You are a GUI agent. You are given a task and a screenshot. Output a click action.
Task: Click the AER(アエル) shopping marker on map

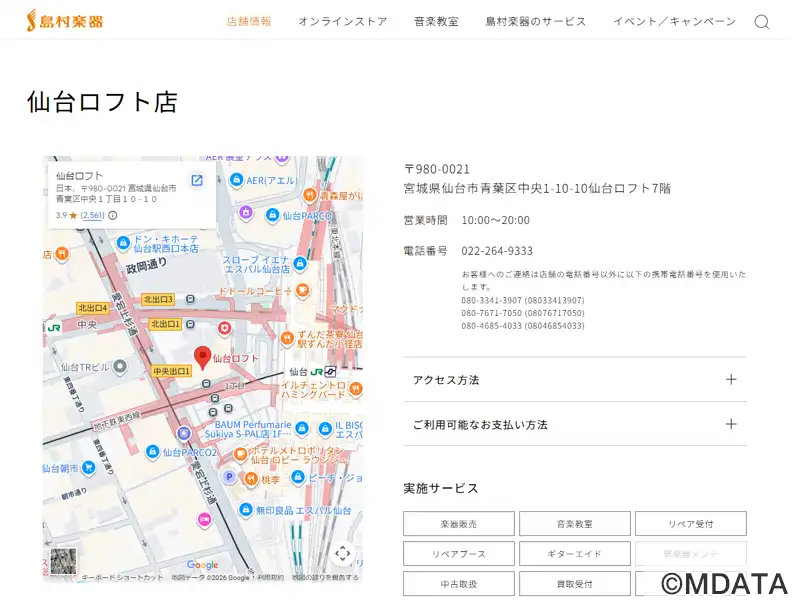(237, 180)
